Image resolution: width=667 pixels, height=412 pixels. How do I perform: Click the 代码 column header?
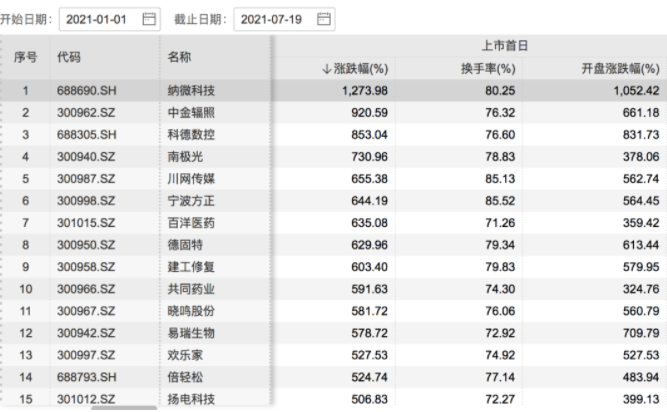tap(69, 57)
